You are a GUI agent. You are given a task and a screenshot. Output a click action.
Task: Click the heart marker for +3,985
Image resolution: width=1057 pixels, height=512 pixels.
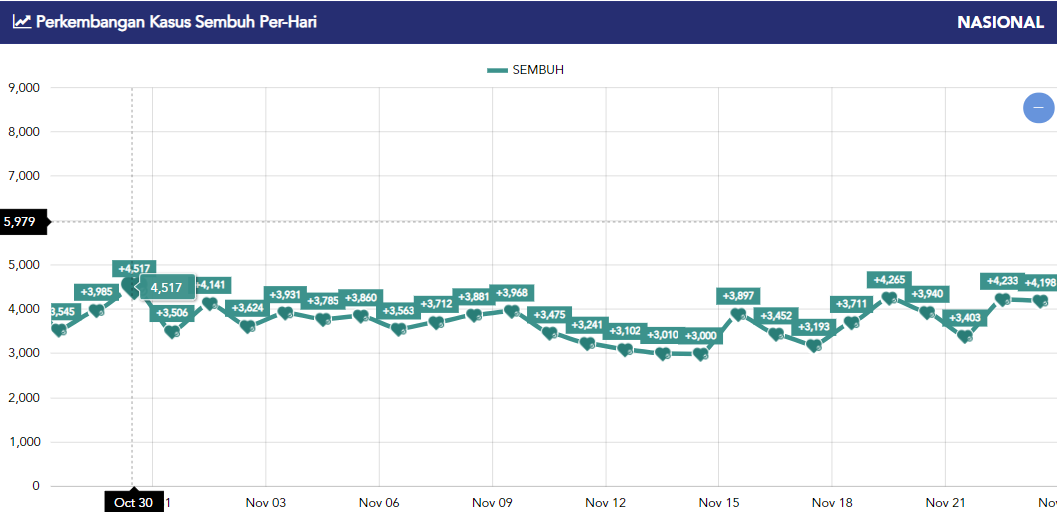point(96,311)
